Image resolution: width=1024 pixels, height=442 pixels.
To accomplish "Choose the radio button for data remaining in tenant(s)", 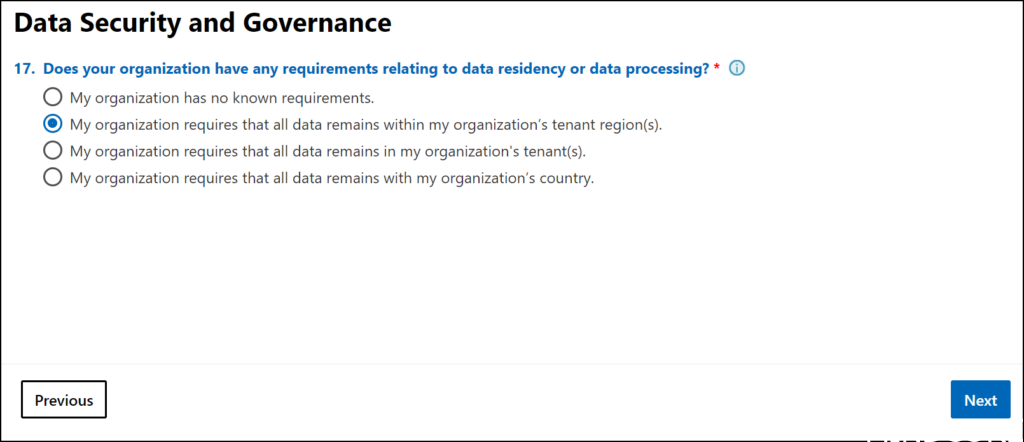I will coord(52,152).
